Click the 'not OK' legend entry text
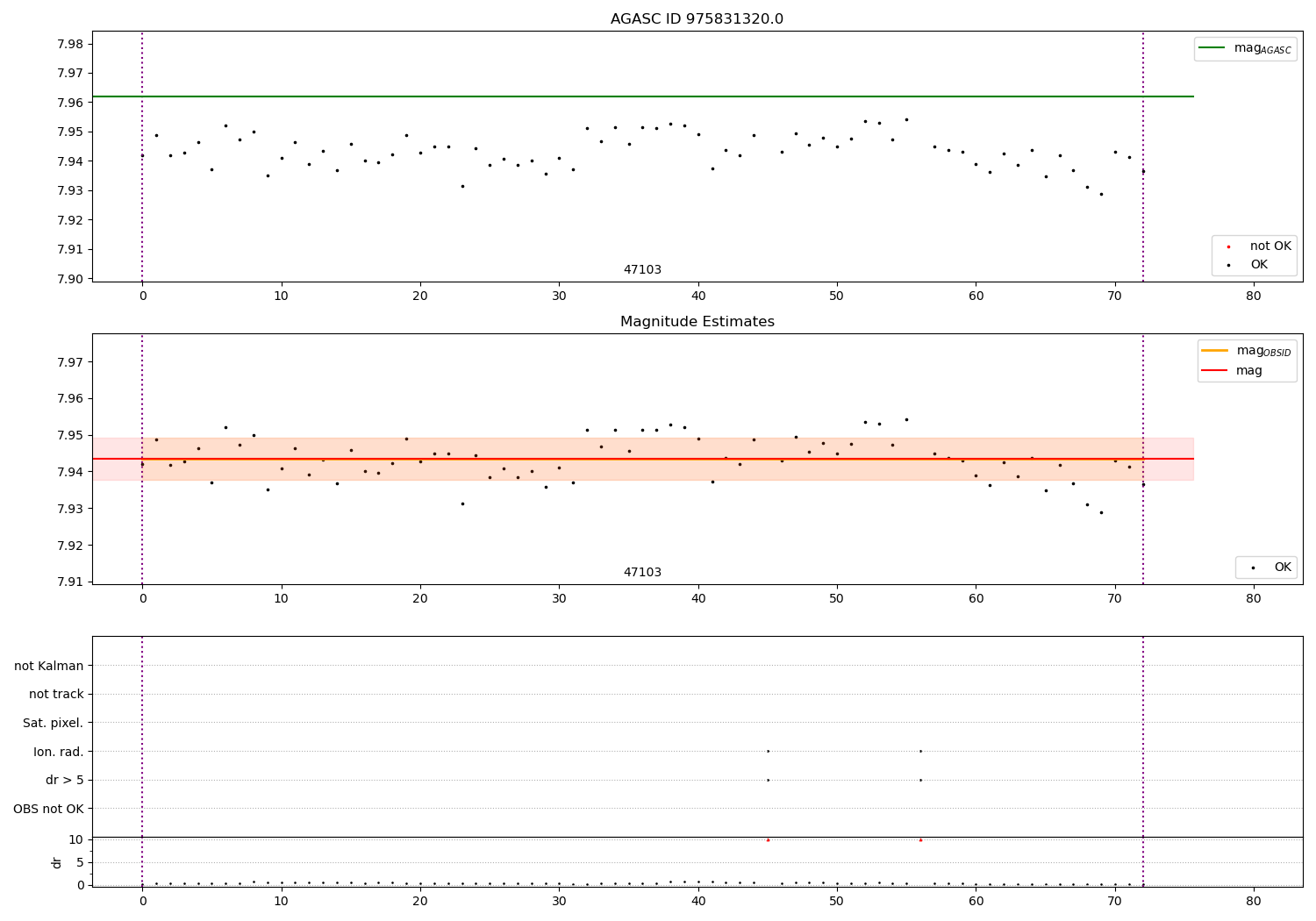The image size is (1316, 921). point(1270,246)
